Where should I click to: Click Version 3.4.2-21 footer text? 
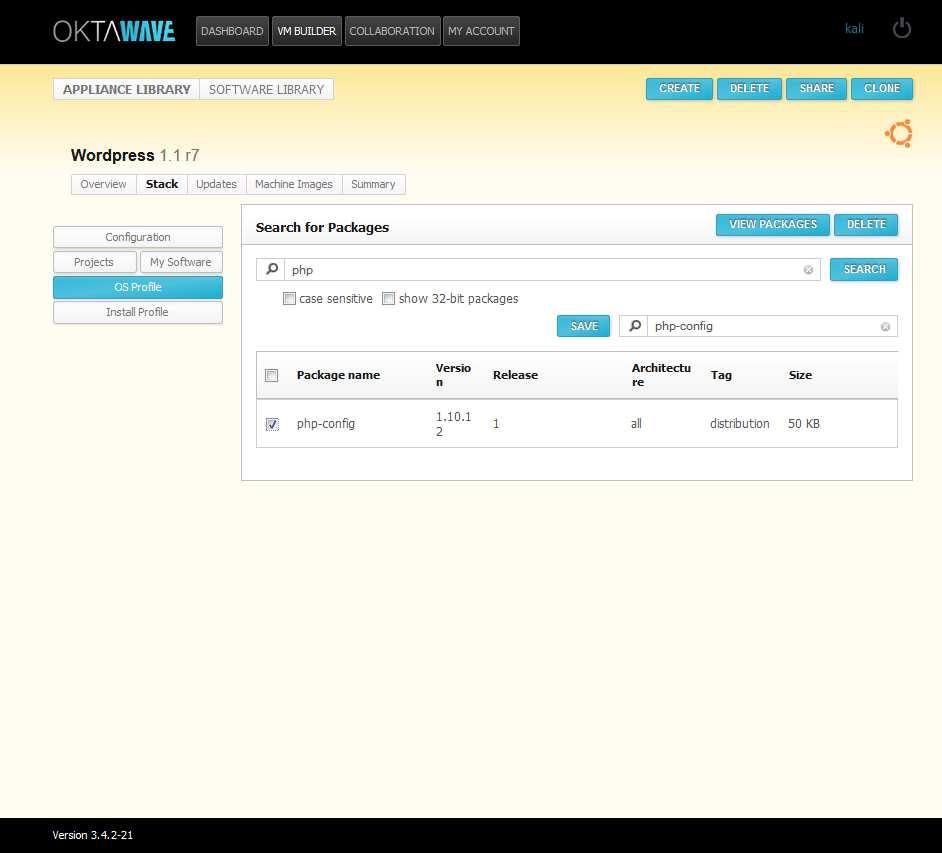[93, 835]
